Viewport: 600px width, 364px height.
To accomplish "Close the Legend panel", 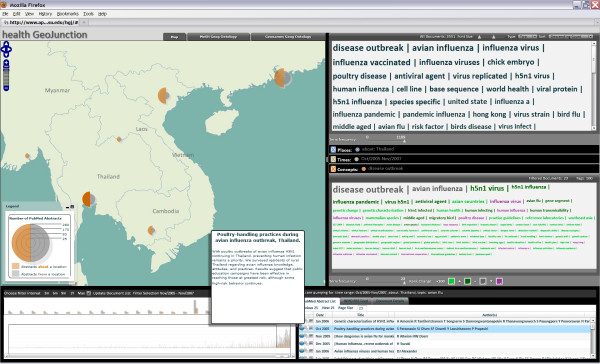I will 72,207.
